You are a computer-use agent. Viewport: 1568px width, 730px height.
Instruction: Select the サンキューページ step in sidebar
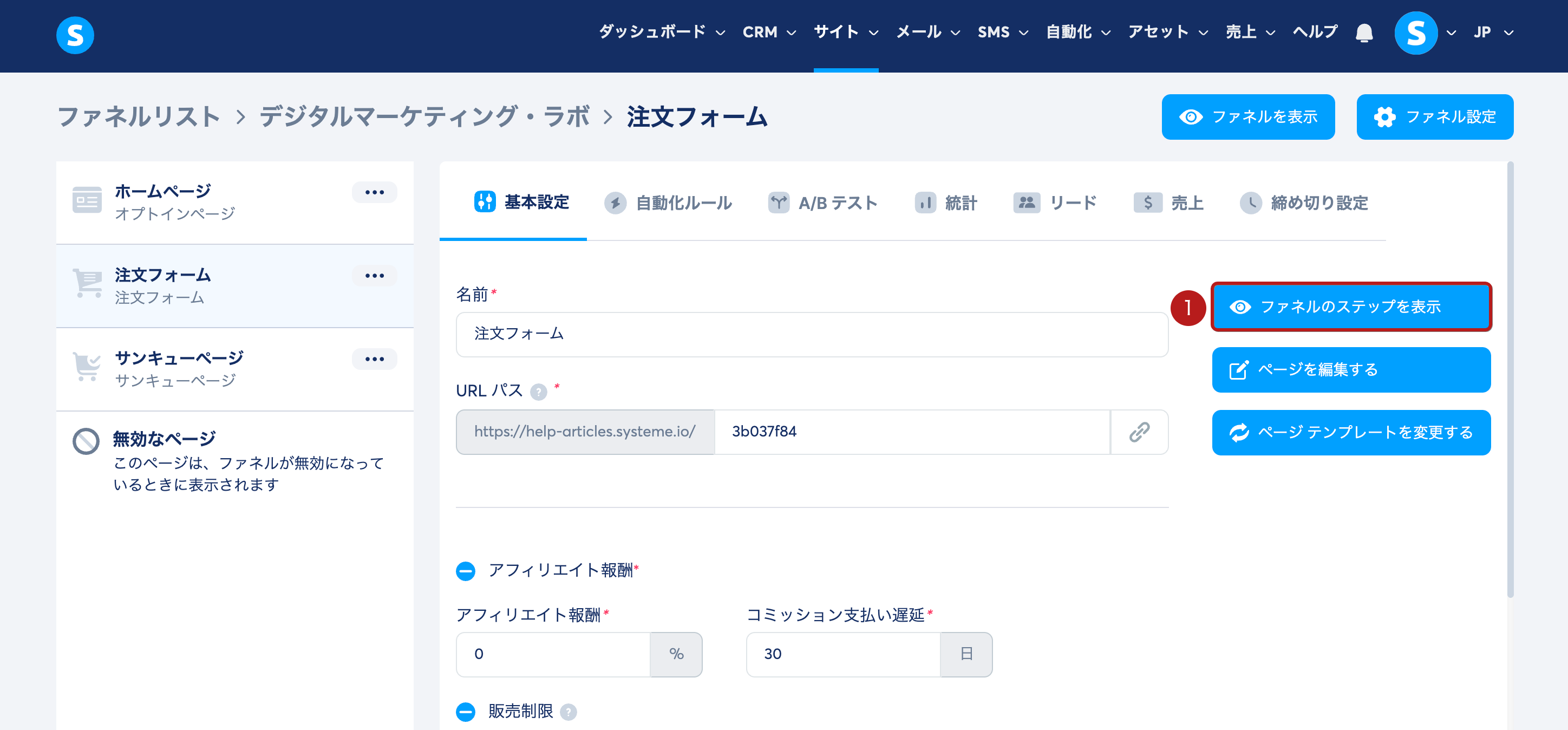(x=234, y=369)
